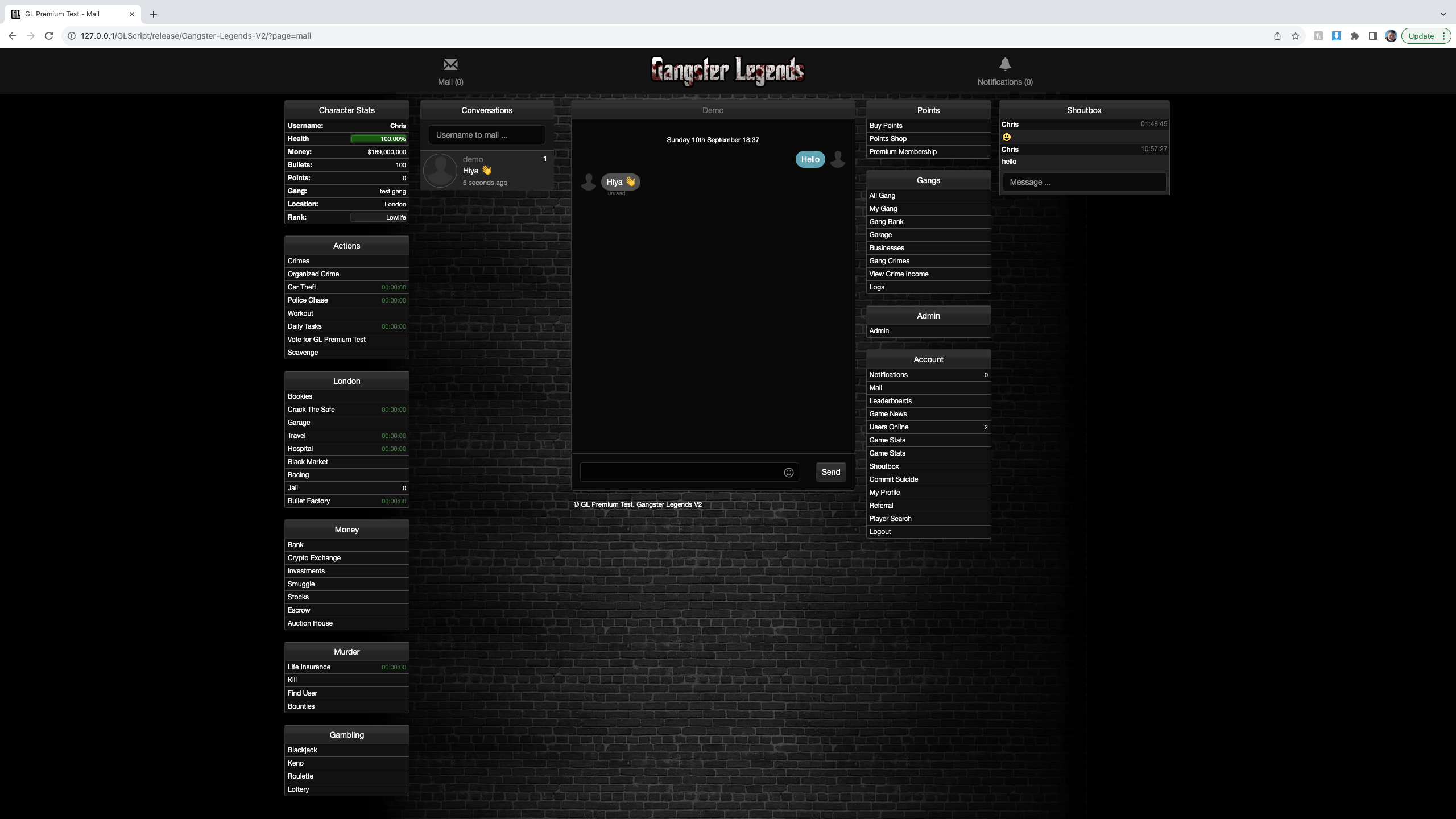The image size is (1456, 819).
Task: Click the share page icon in address bar
Action: tap(1277, 36)
